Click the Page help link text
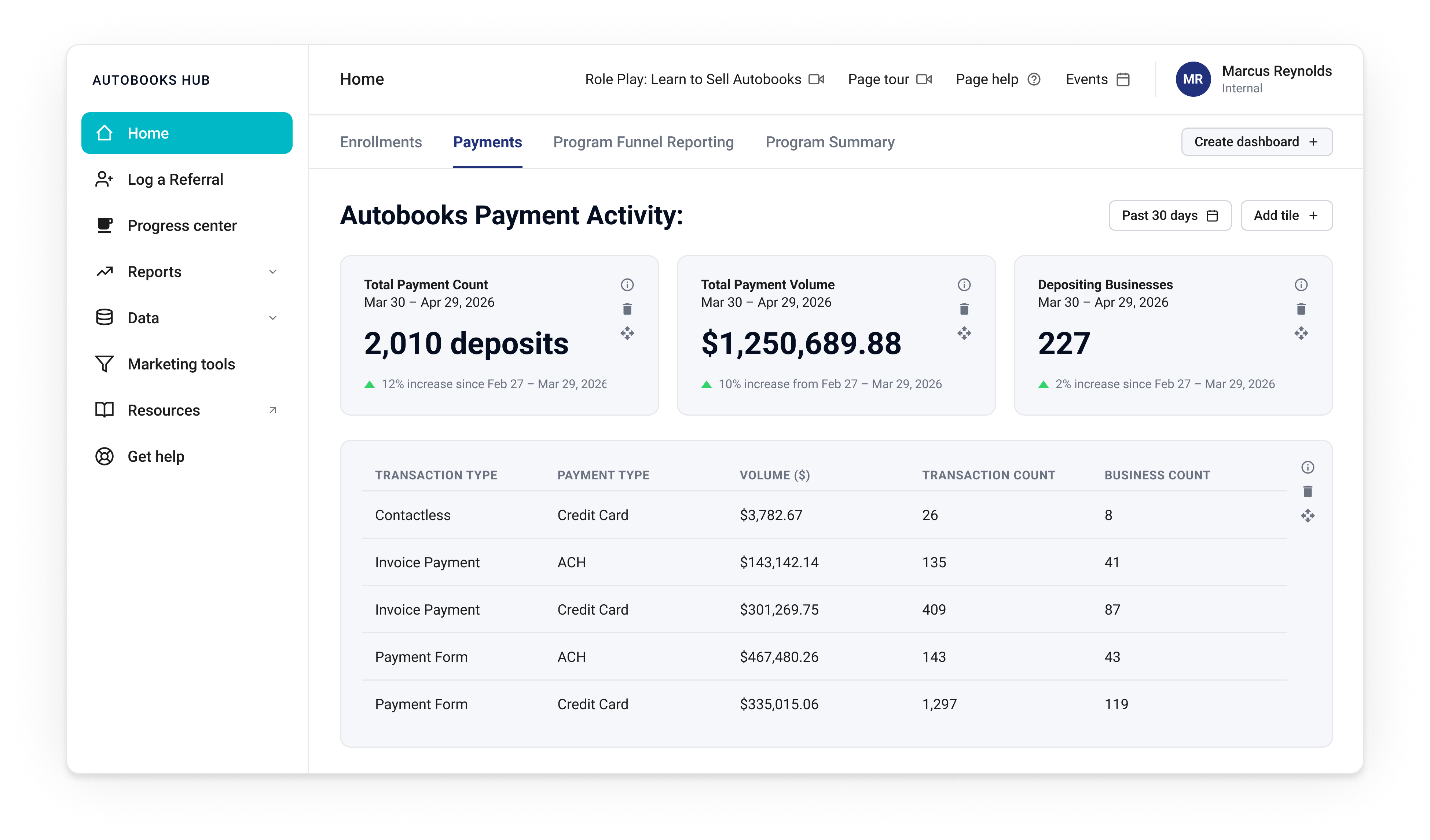1430x840 pixels. tap(987, 80)
